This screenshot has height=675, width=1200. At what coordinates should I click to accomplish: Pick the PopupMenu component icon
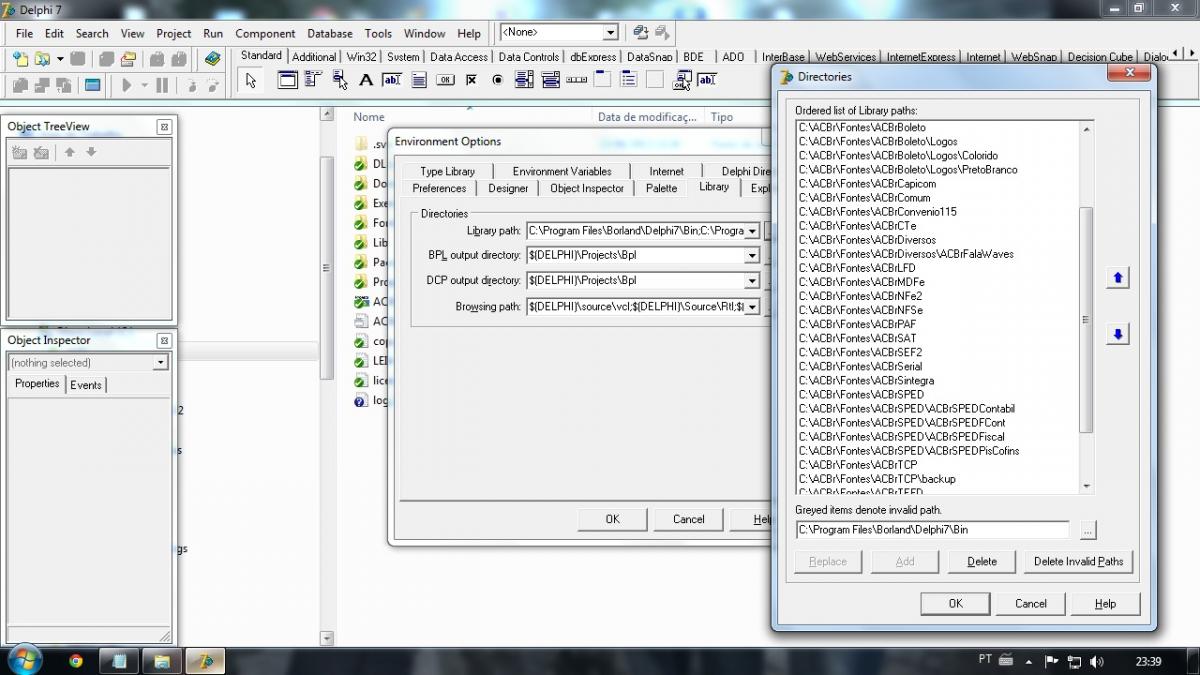click(340, 80)
